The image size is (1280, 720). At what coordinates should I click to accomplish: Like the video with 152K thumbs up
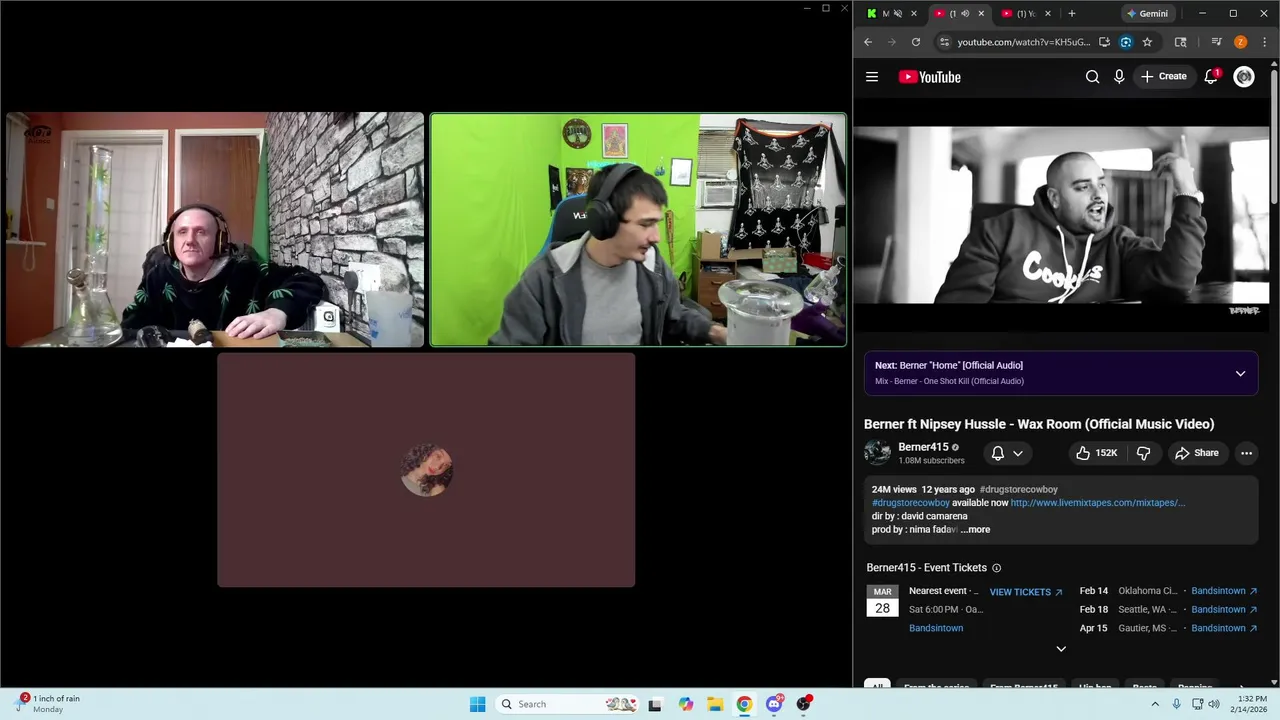1096,453
